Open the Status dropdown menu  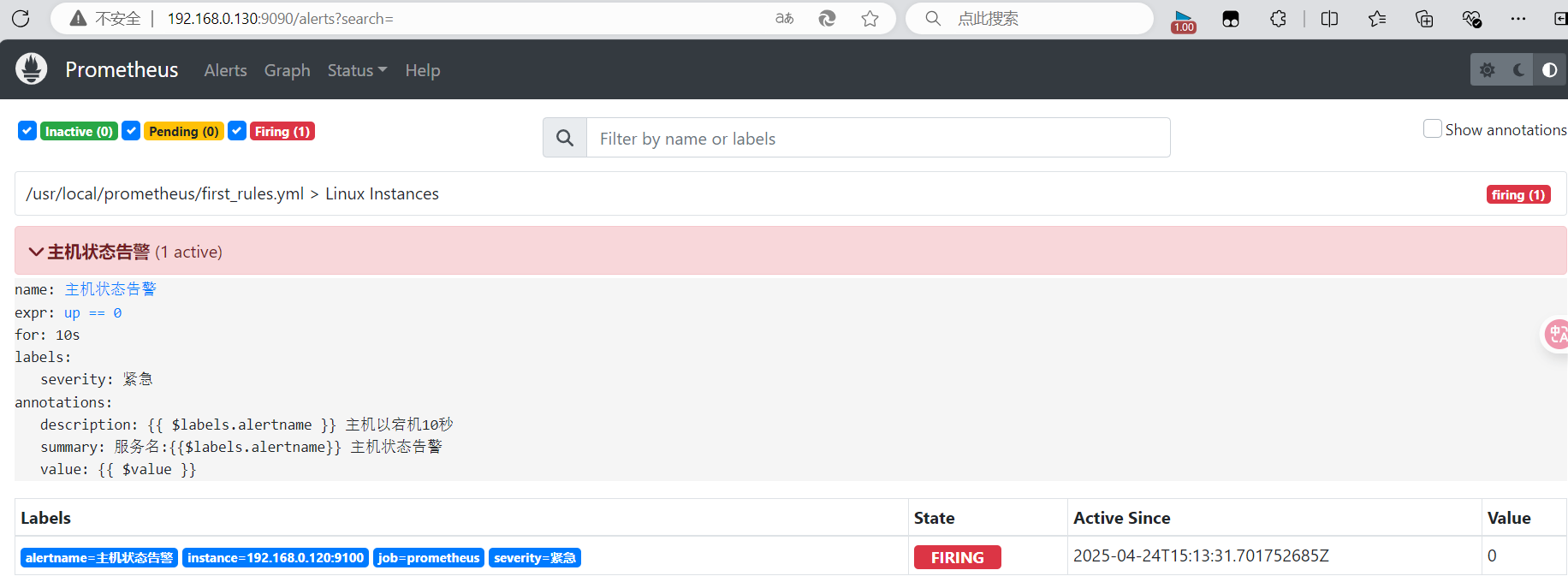coord(357,70)
